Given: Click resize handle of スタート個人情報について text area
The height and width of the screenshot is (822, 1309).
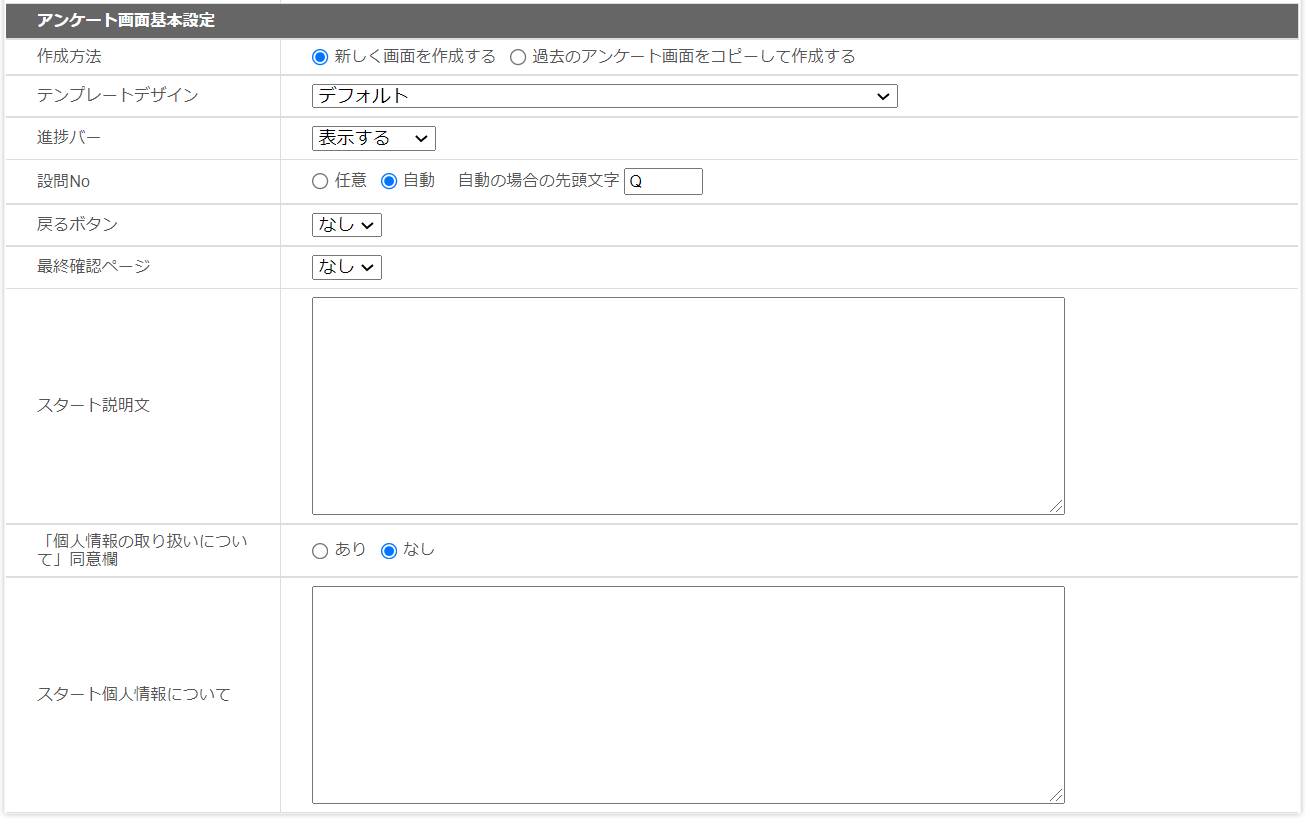Looking at the screenshot, I should (1056, 795).
